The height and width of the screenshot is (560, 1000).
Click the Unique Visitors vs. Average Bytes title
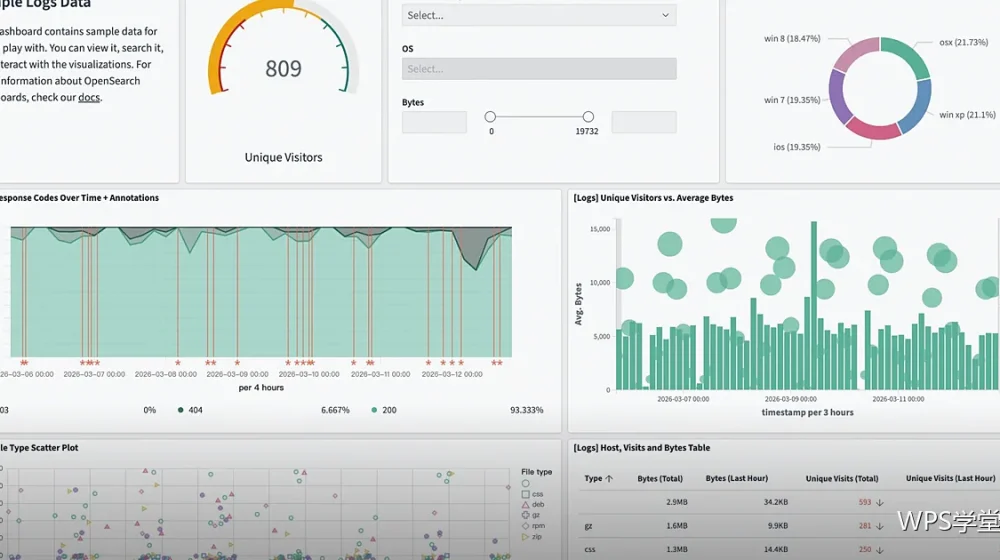coord(653,198)
